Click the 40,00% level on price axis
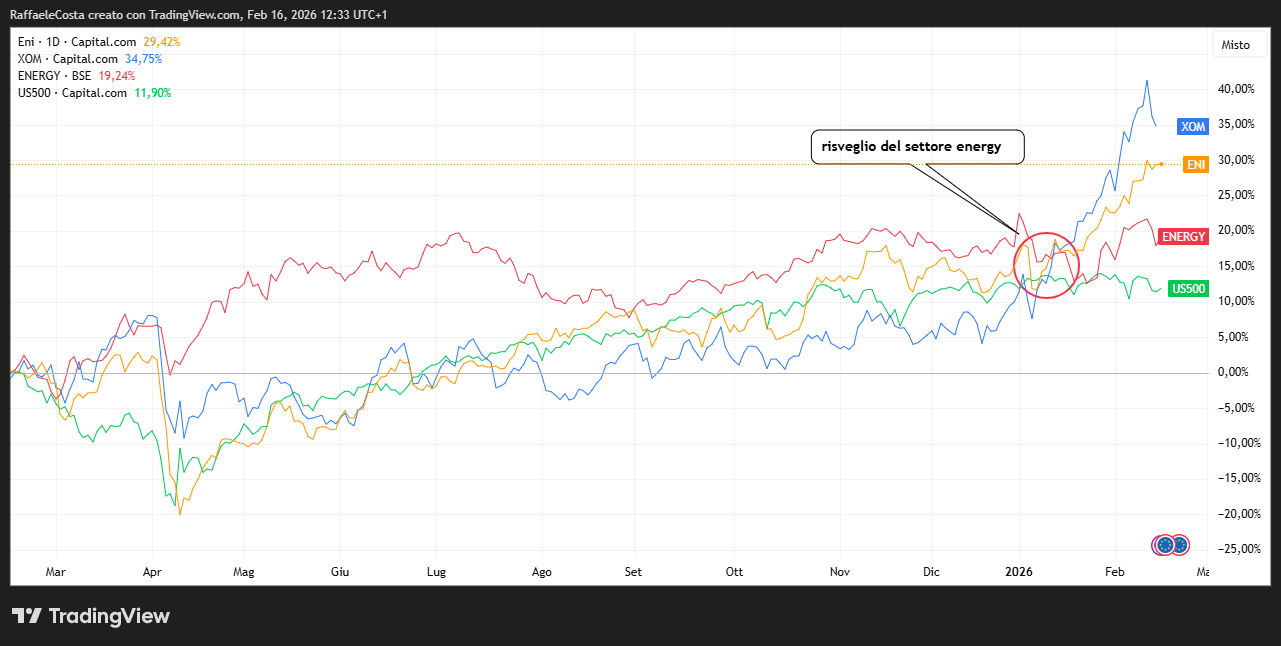 point(1236,89)
